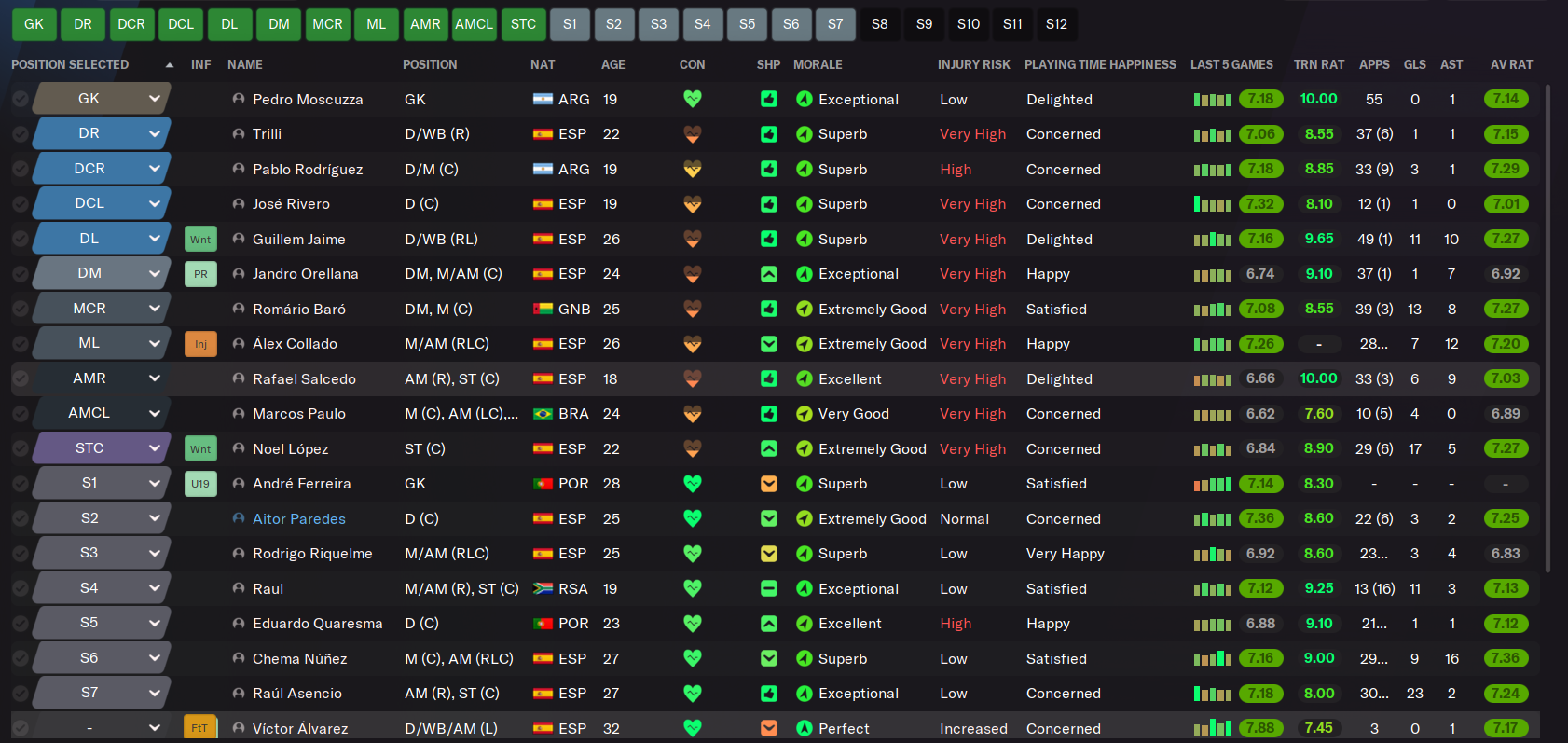Click Pedro Moscuzza's green condition heart icon

point(692,99)
